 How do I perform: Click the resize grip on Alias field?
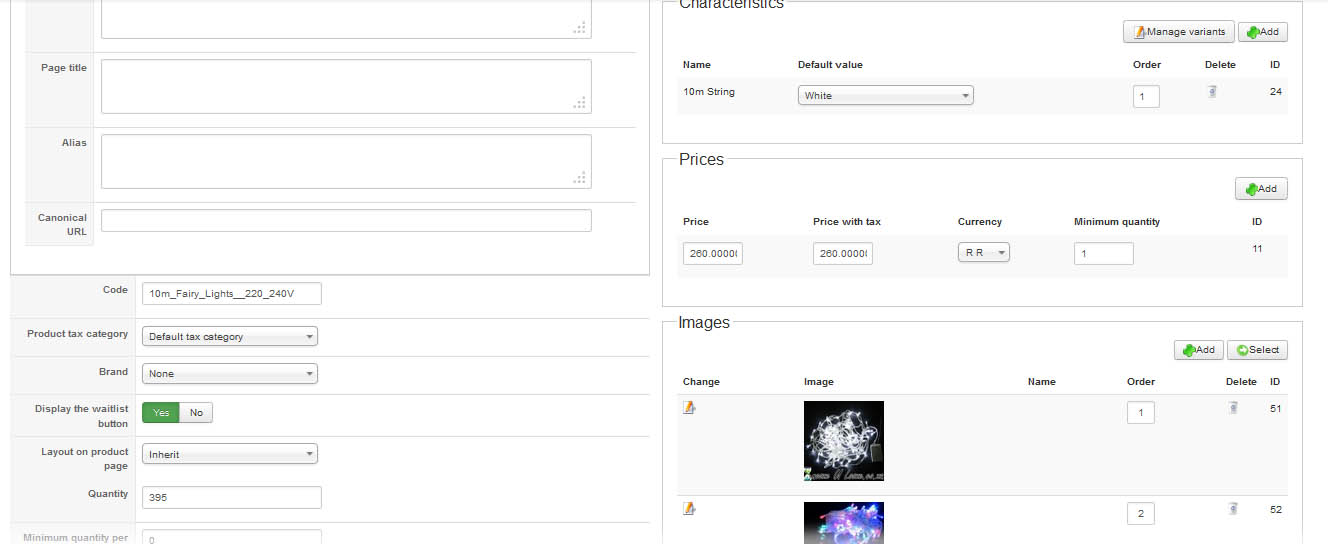click(579, 177)
